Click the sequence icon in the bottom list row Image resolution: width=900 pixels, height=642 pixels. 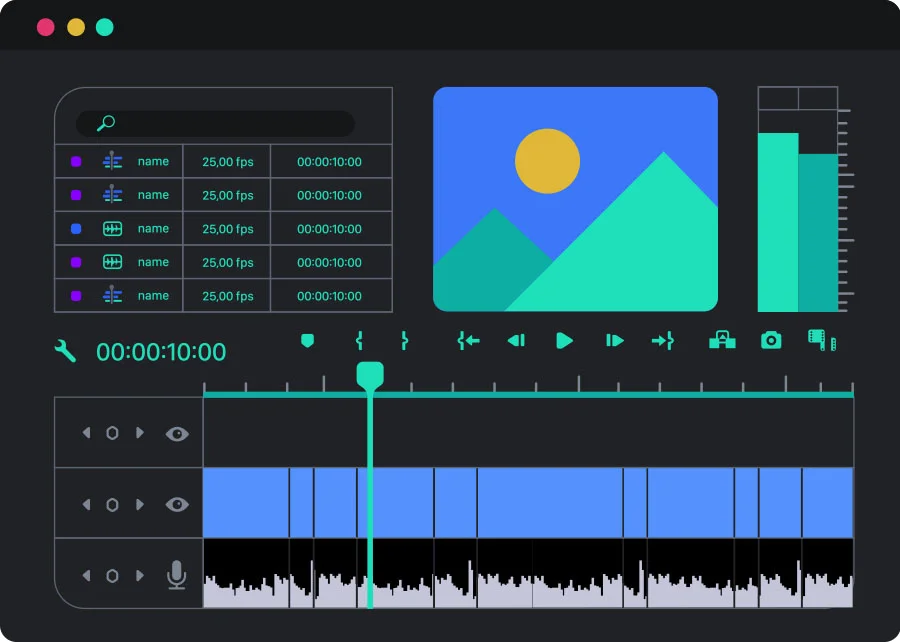point(112,296)
